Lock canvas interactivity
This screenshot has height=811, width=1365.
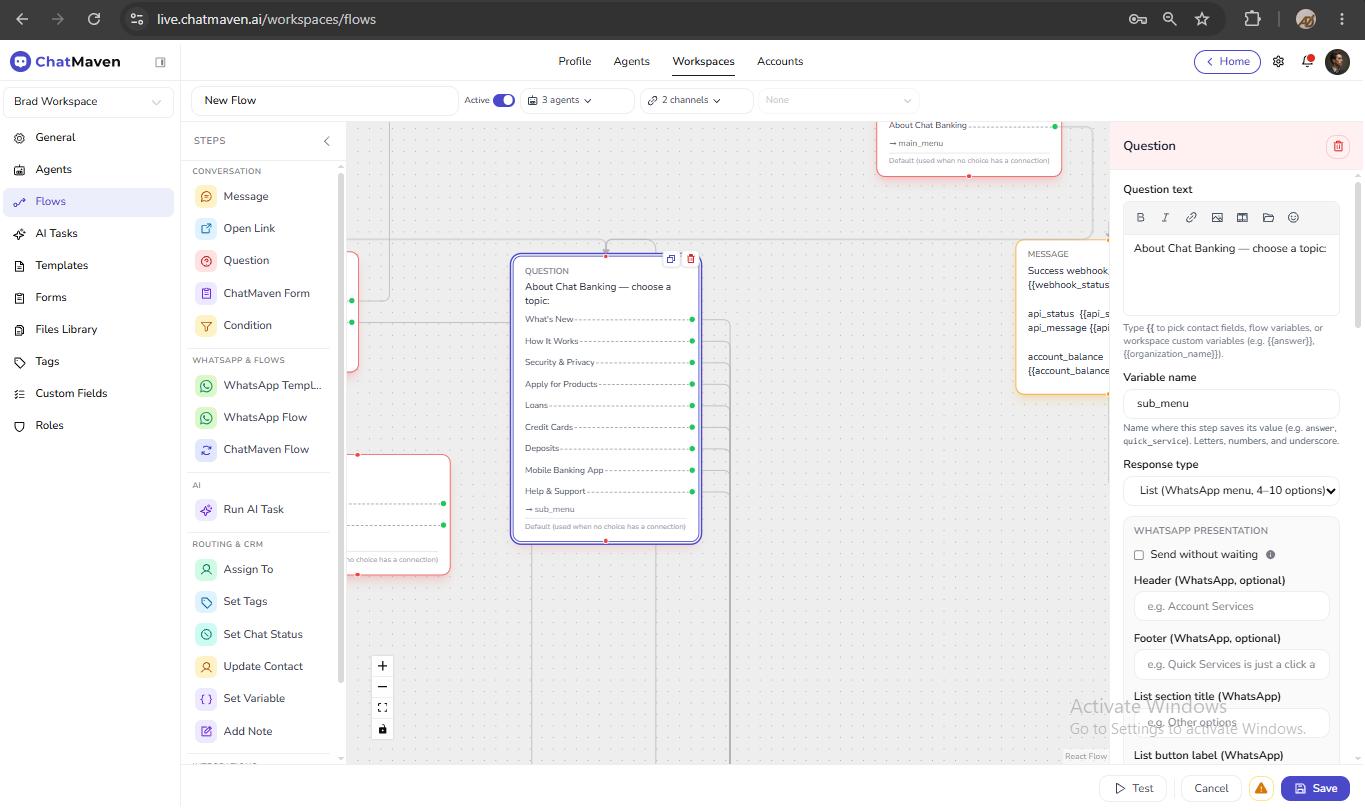click(382, 729)
